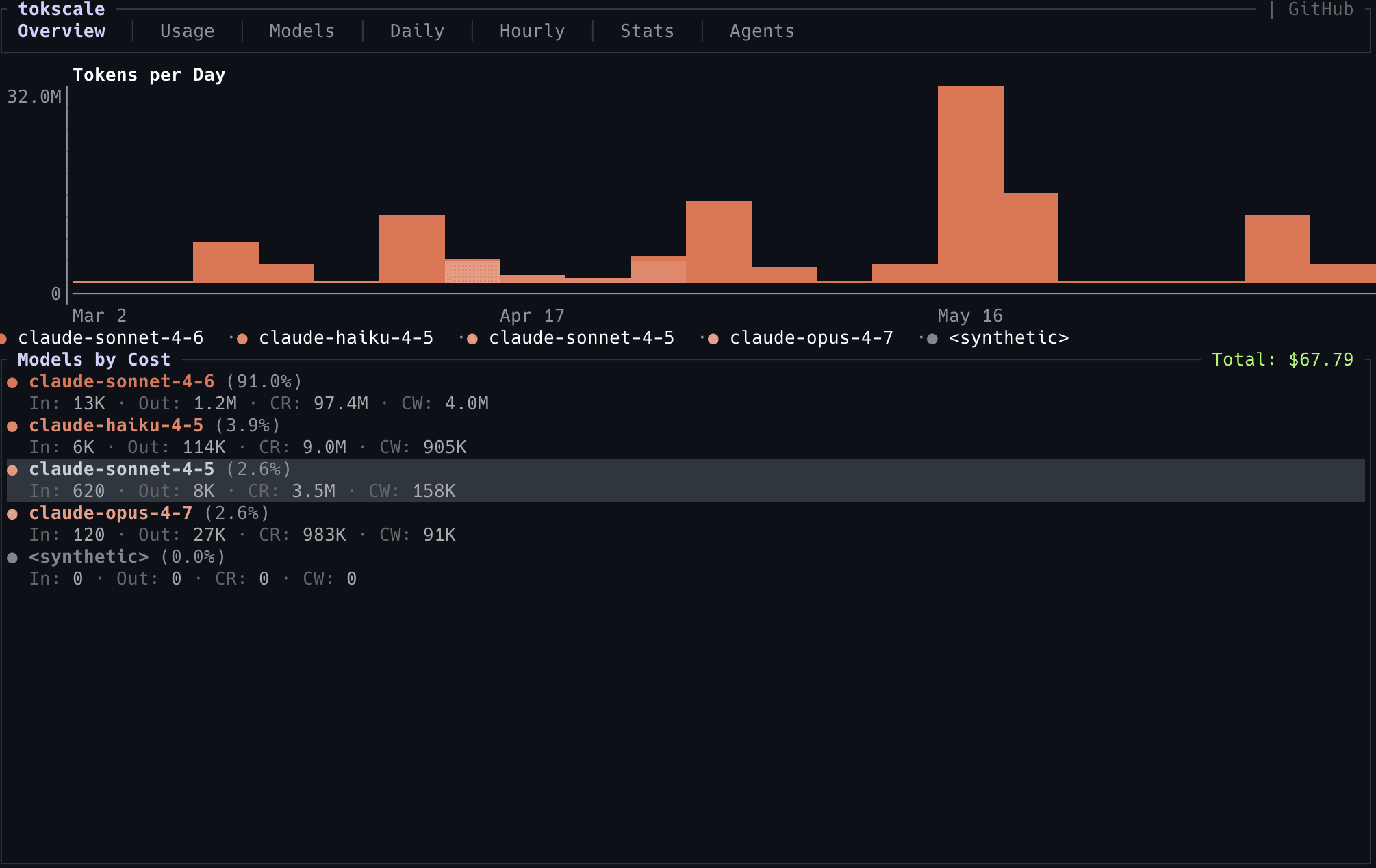Select the <synthetic> (0.0%) model row

tap(686, 567)
